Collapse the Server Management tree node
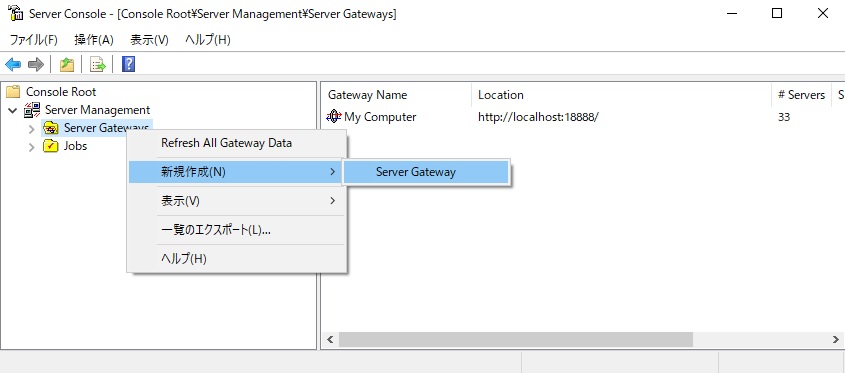 coord(13,110)
